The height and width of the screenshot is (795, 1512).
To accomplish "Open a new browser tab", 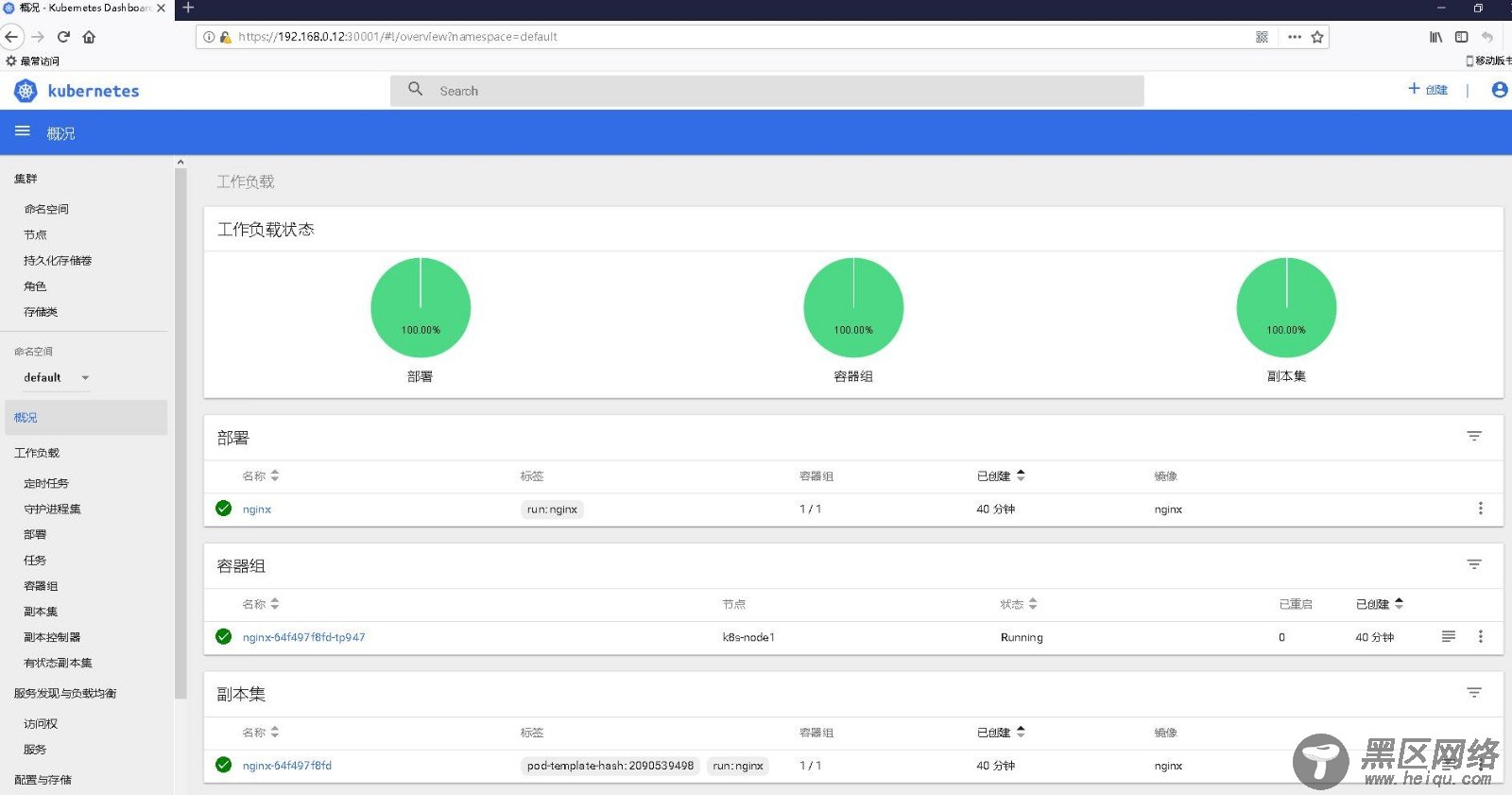I will (188, 8).
